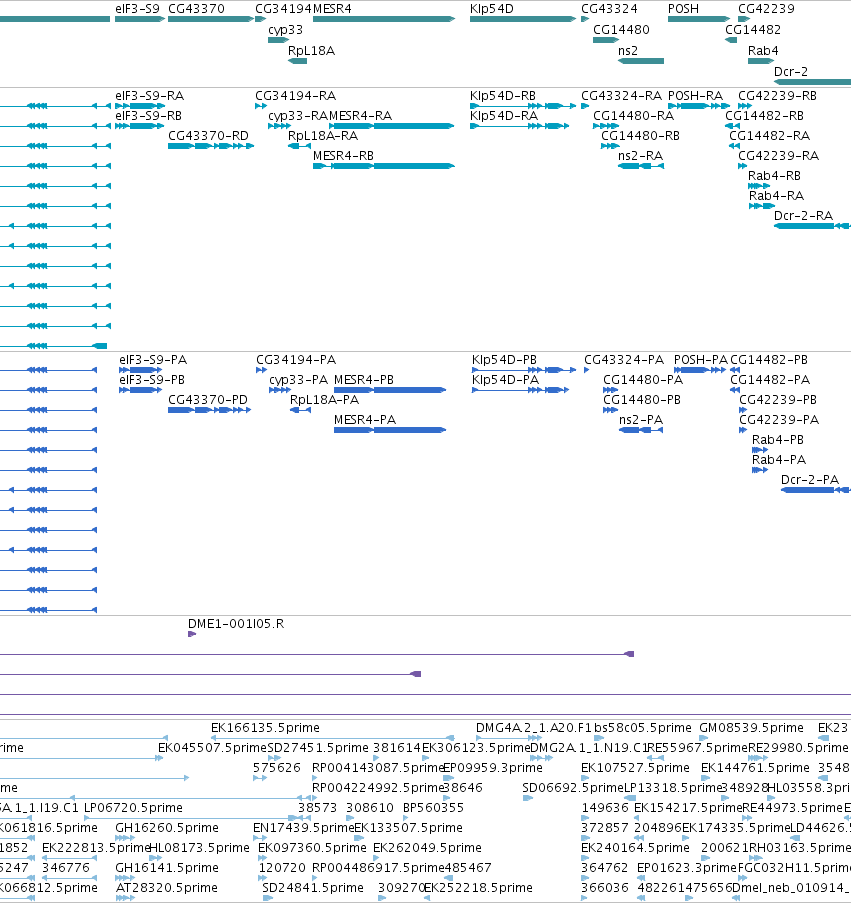Click the POSH-PA protein feature
The height and width of the screenshot is (903, 851).
(700, 370)
